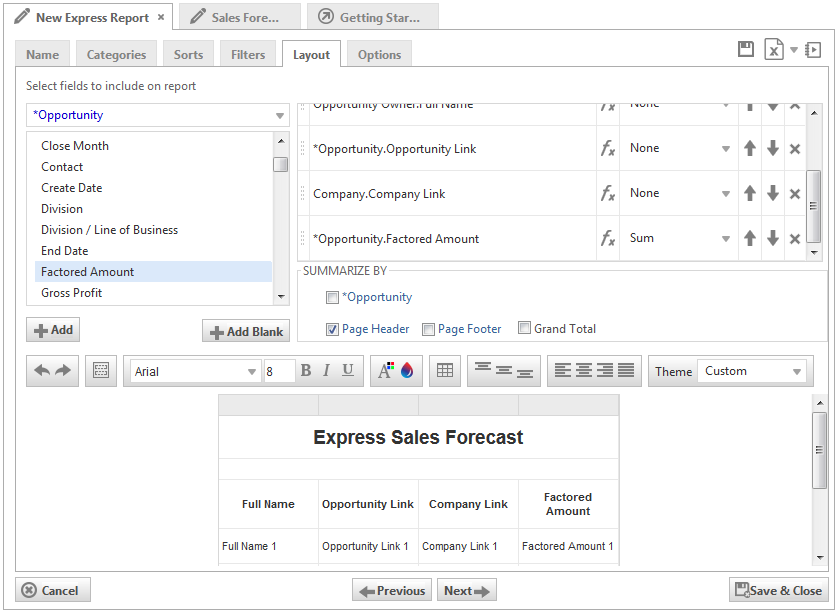836x612 pixels.
Task: Open the Getting Star... tab
Action: click(x=373, y=17)
